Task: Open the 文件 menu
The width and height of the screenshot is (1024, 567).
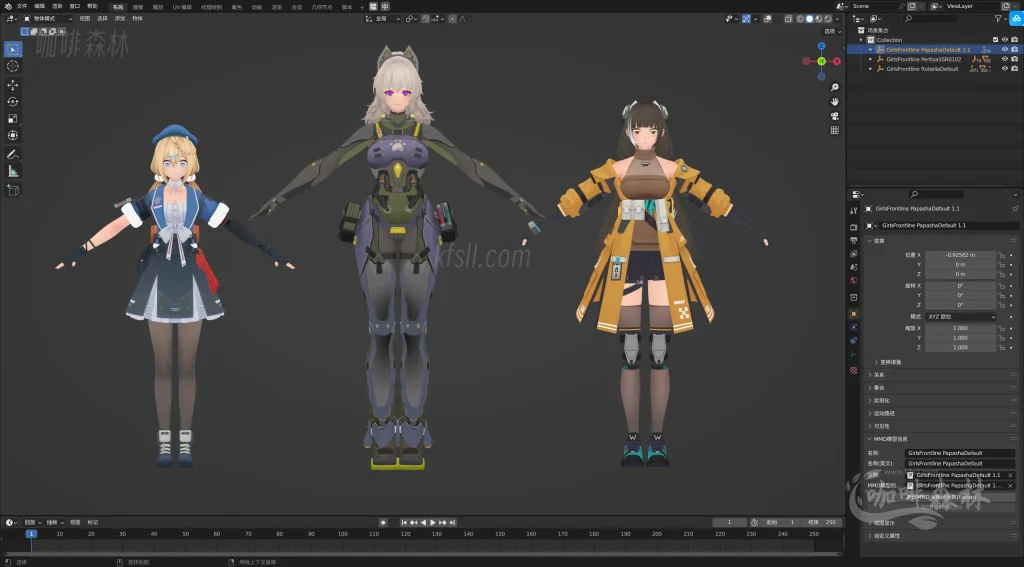Action: (22, 6)
